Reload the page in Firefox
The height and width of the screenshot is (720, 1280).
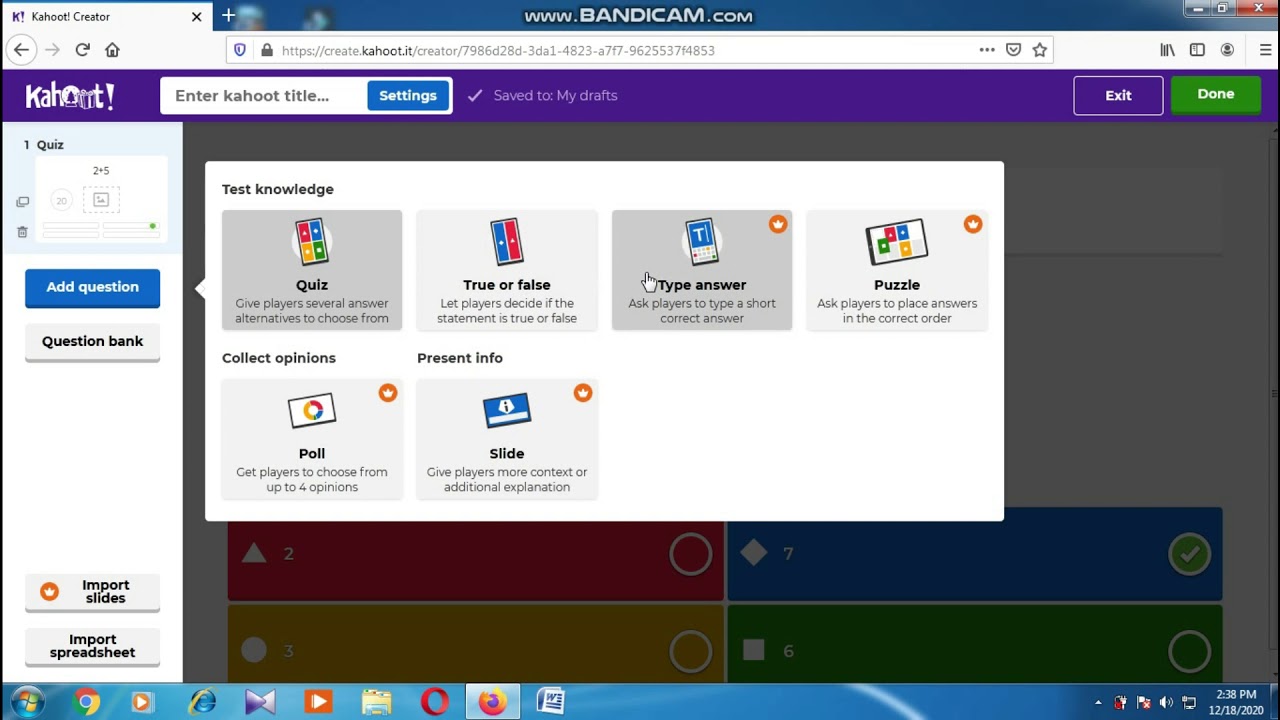(x=82, y=50)
